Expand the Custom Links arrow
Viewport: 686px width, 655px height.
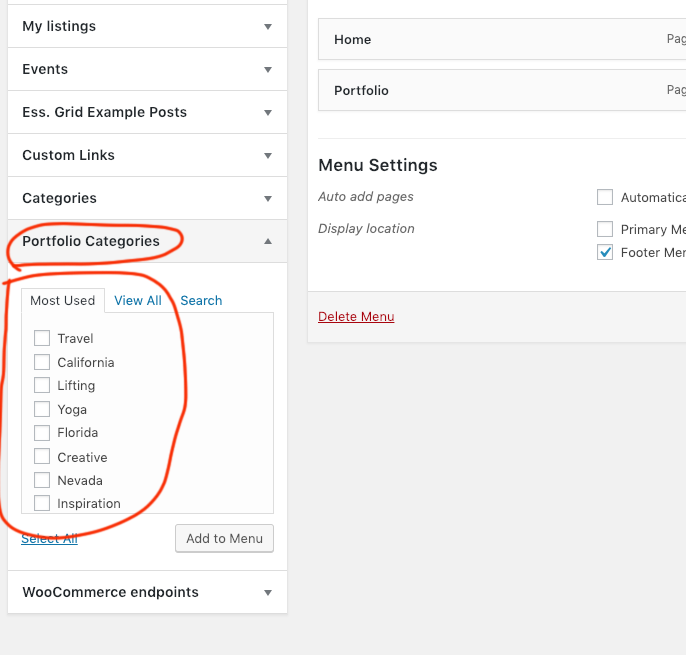point(268,155)
